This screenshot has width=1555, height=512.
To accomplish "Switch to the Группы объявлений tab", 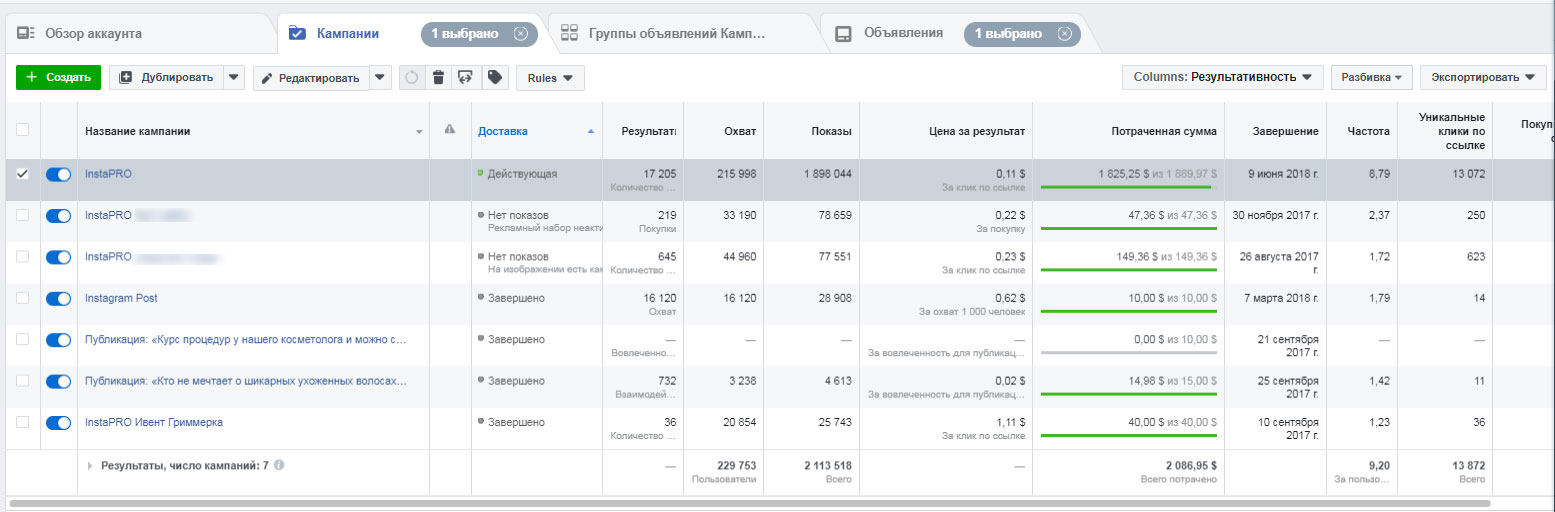I will tap(682, 33).
